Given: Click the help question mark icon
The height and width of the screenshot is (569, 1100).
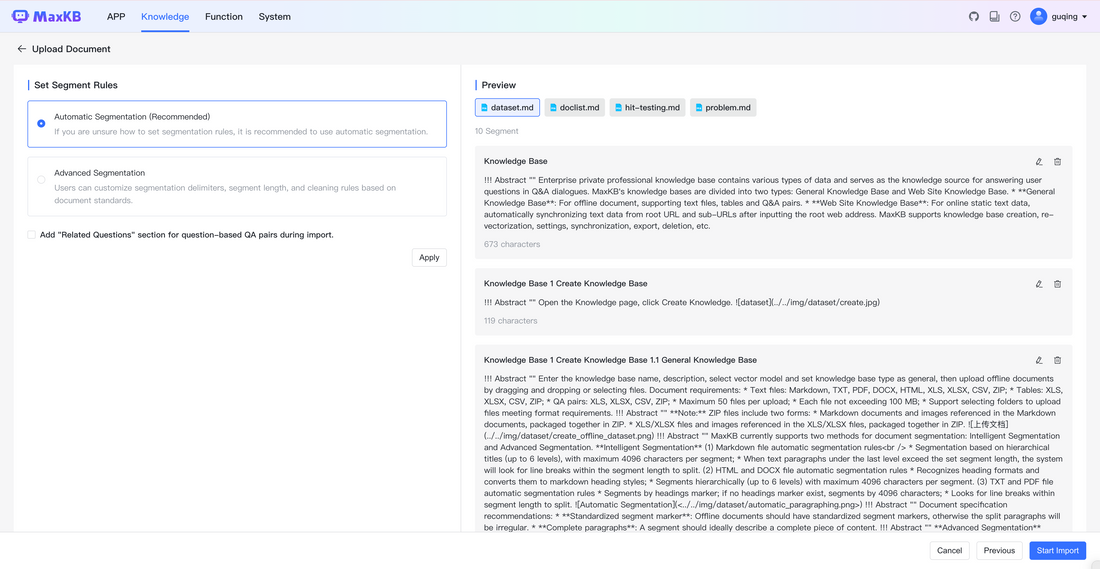Looking at the screenshot, I should [x=1015, y=16].
